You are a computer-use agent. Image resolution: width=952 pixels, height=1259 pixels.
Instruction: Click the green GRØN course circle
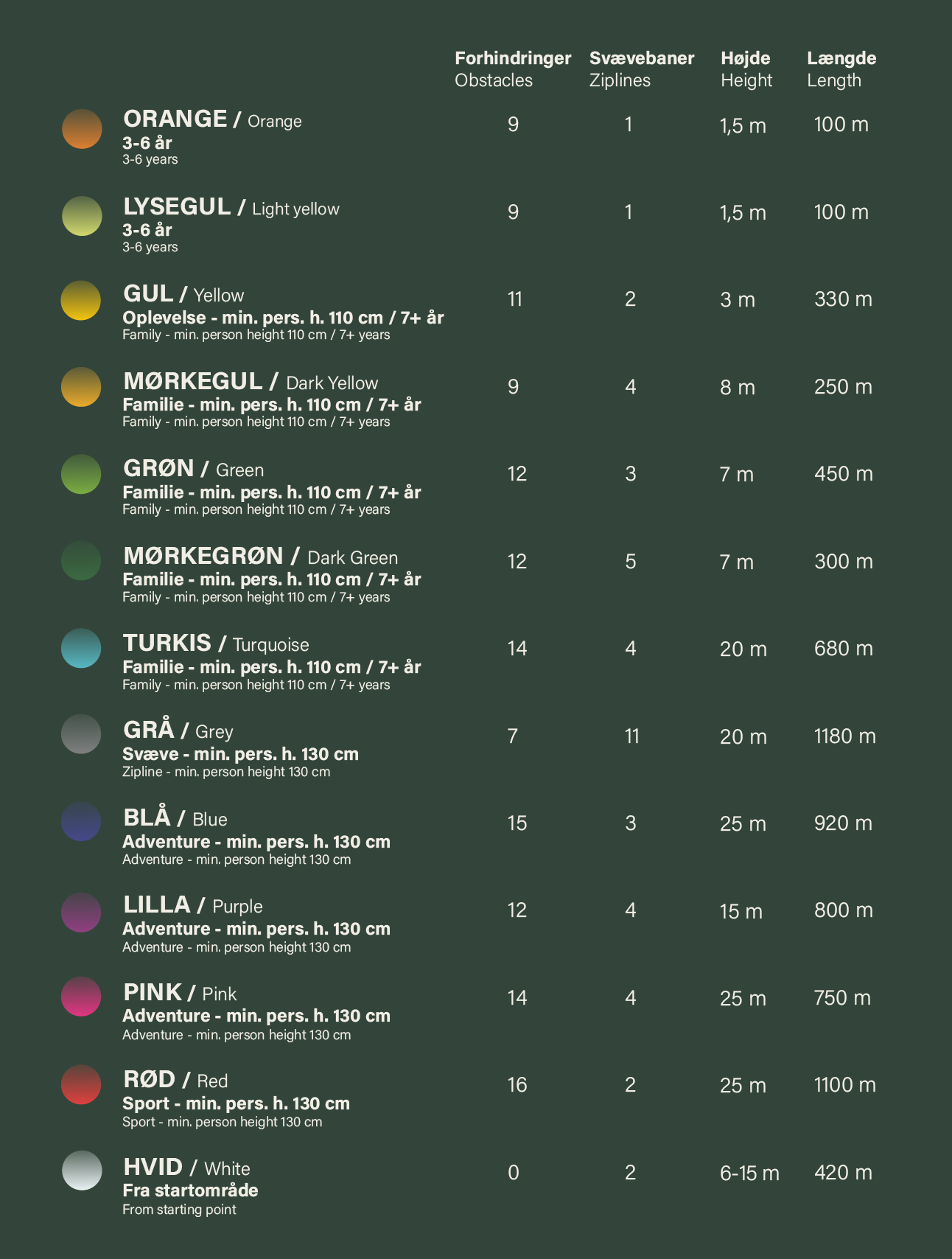[81, 474]
